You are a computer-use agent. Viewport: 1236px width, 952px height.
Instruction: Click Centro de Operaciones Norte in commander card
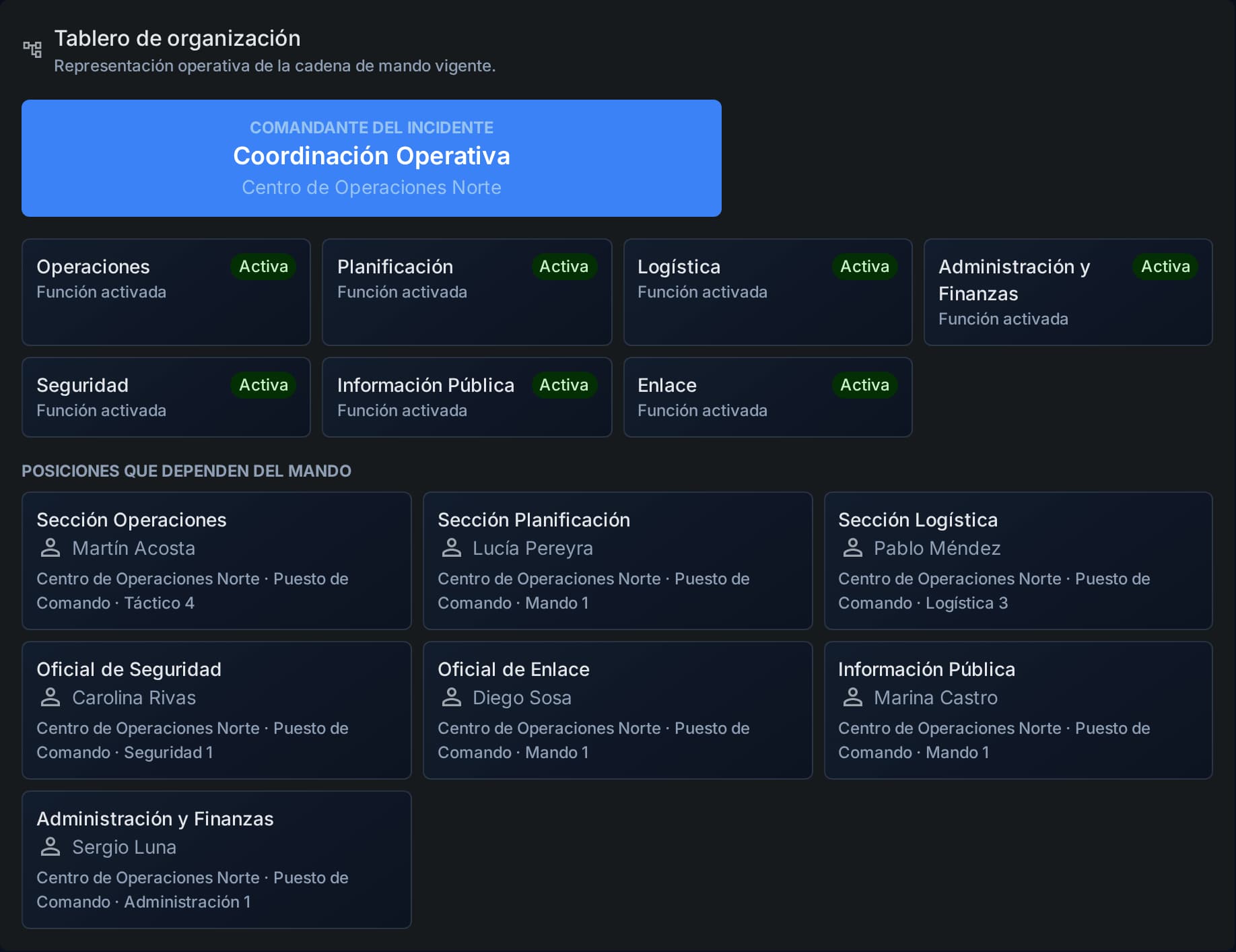pos(372,187)
